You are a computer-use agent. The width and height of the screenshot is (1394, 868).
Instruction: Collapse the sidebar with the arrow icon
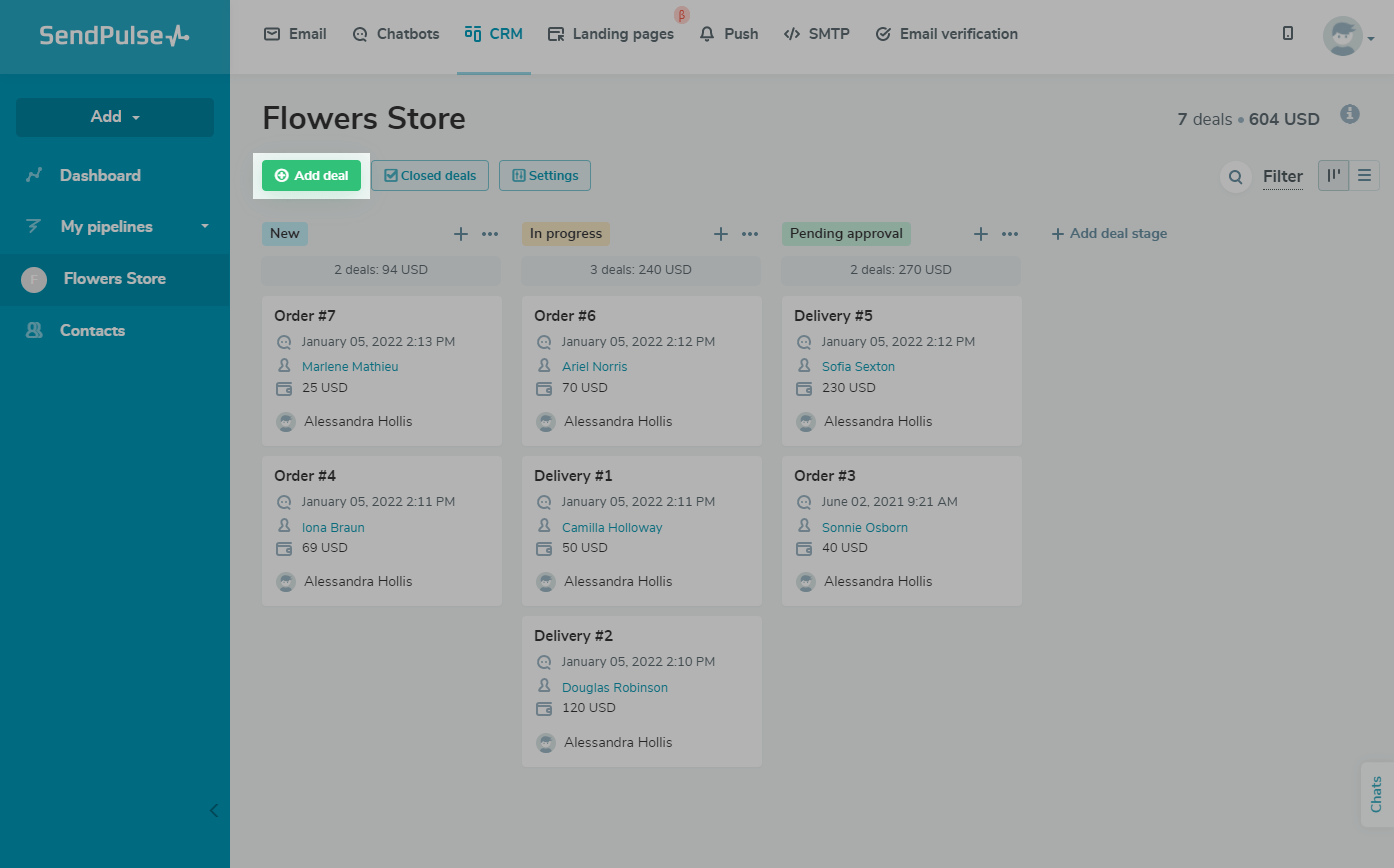[213, 810]
